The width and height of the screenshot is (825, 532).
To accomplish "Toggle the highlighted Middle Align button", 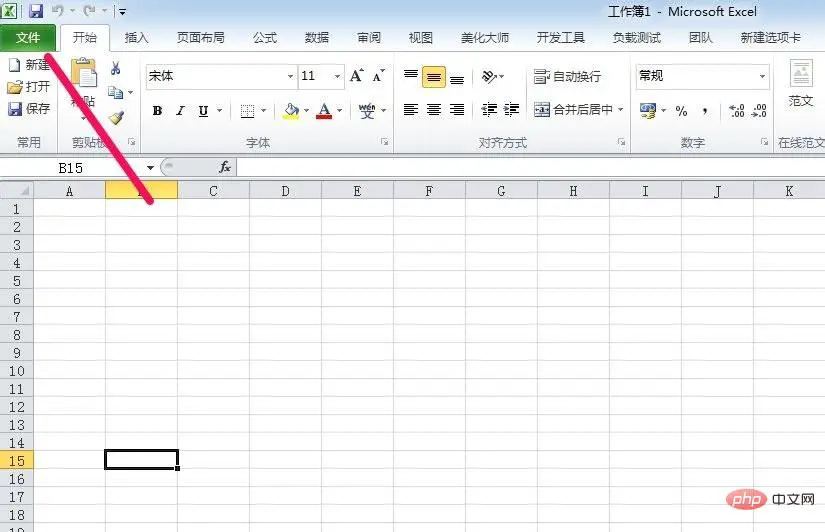I will (434, 77).
